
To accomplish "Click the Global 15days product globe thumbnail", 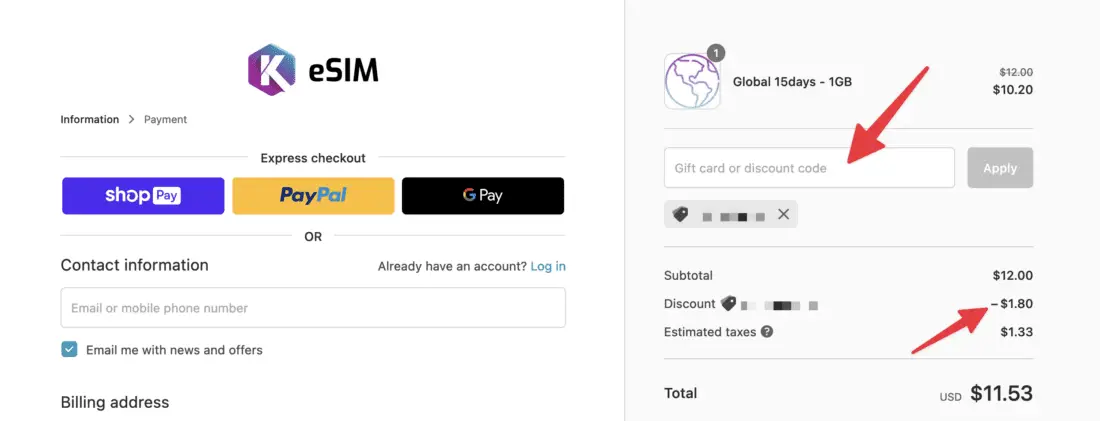I will 692,82.
